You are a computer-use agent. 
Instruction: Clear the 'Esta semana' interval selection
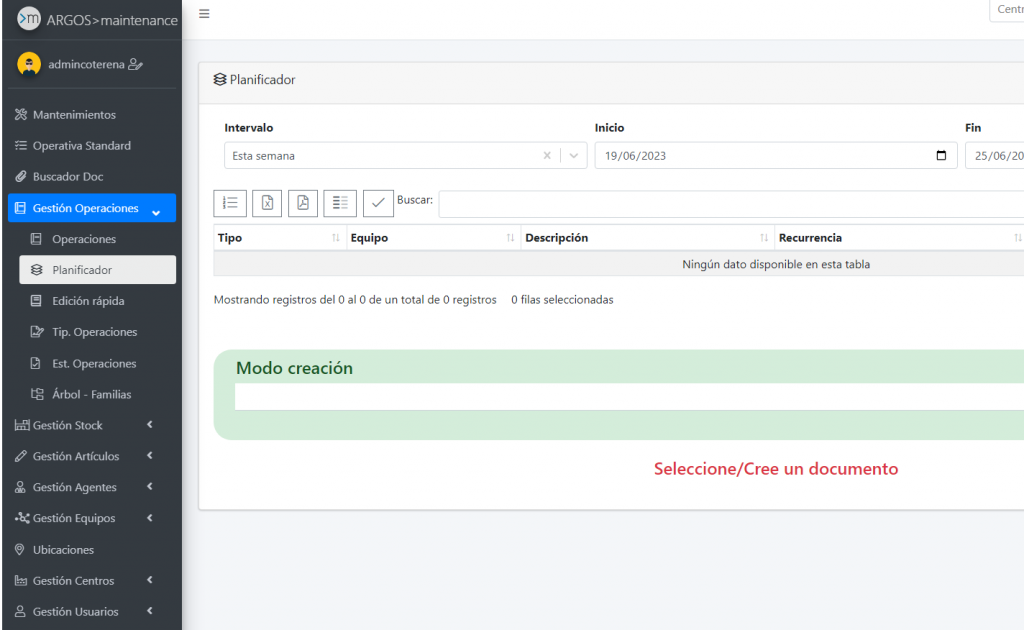tap(547, 156)
